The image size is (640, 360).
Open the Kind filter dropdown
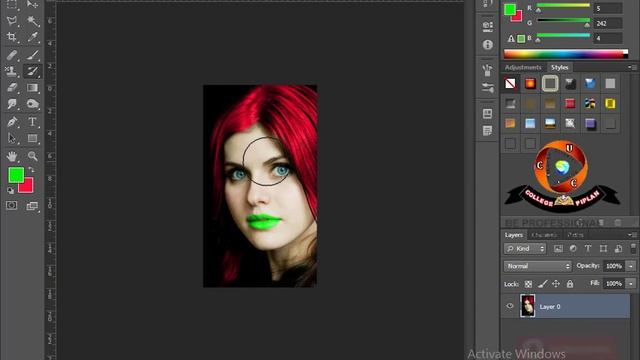525,249
